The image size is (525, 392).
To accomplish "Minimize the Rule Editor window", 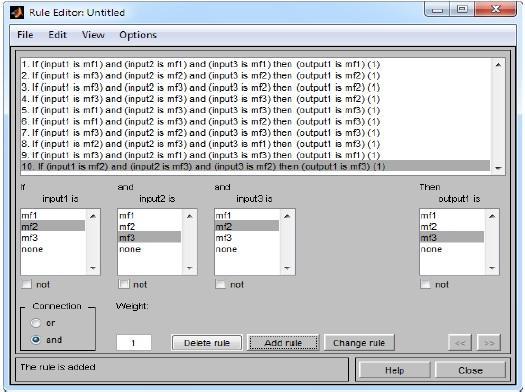I will tap(437, 10).
